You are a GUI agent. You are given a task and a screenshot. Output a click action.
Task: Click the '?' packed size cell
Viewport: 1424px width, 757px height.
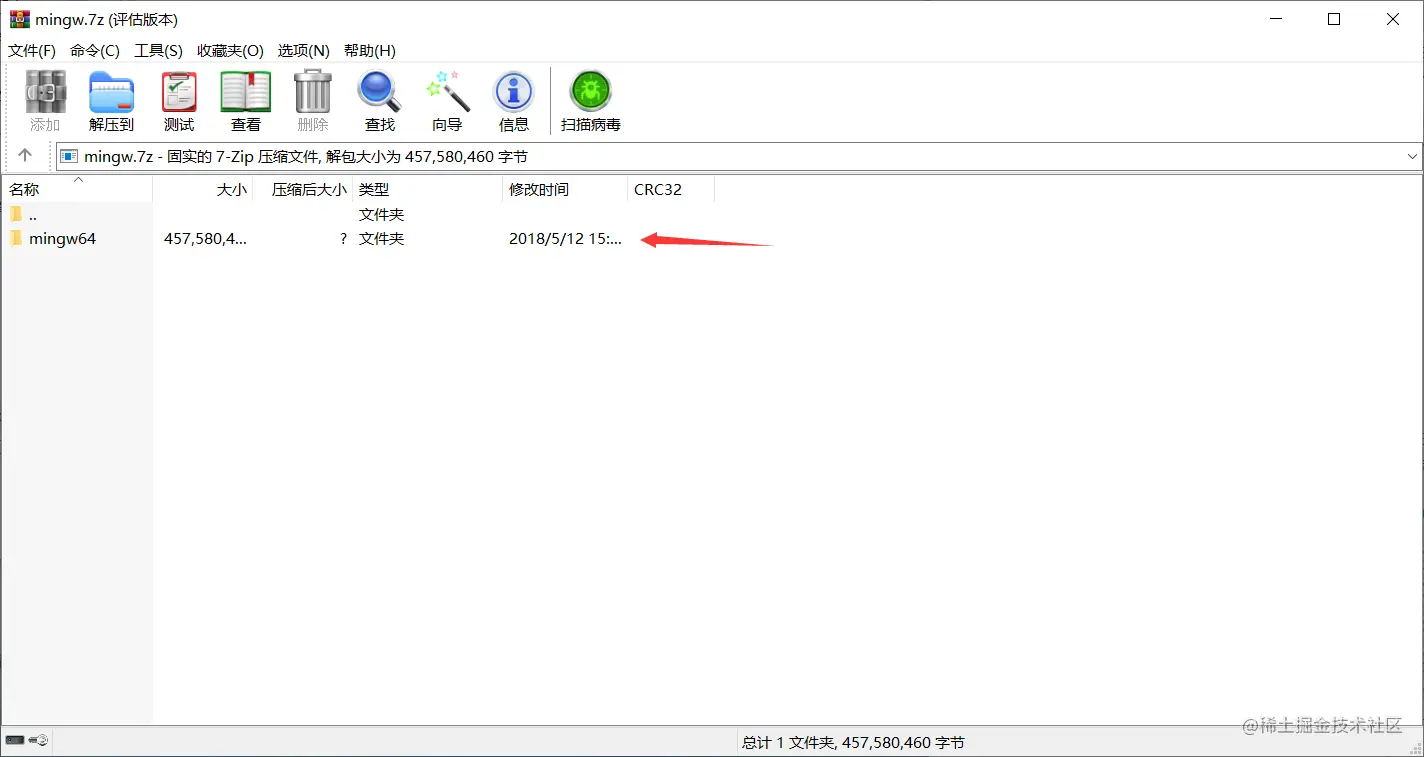pos(343,239)
